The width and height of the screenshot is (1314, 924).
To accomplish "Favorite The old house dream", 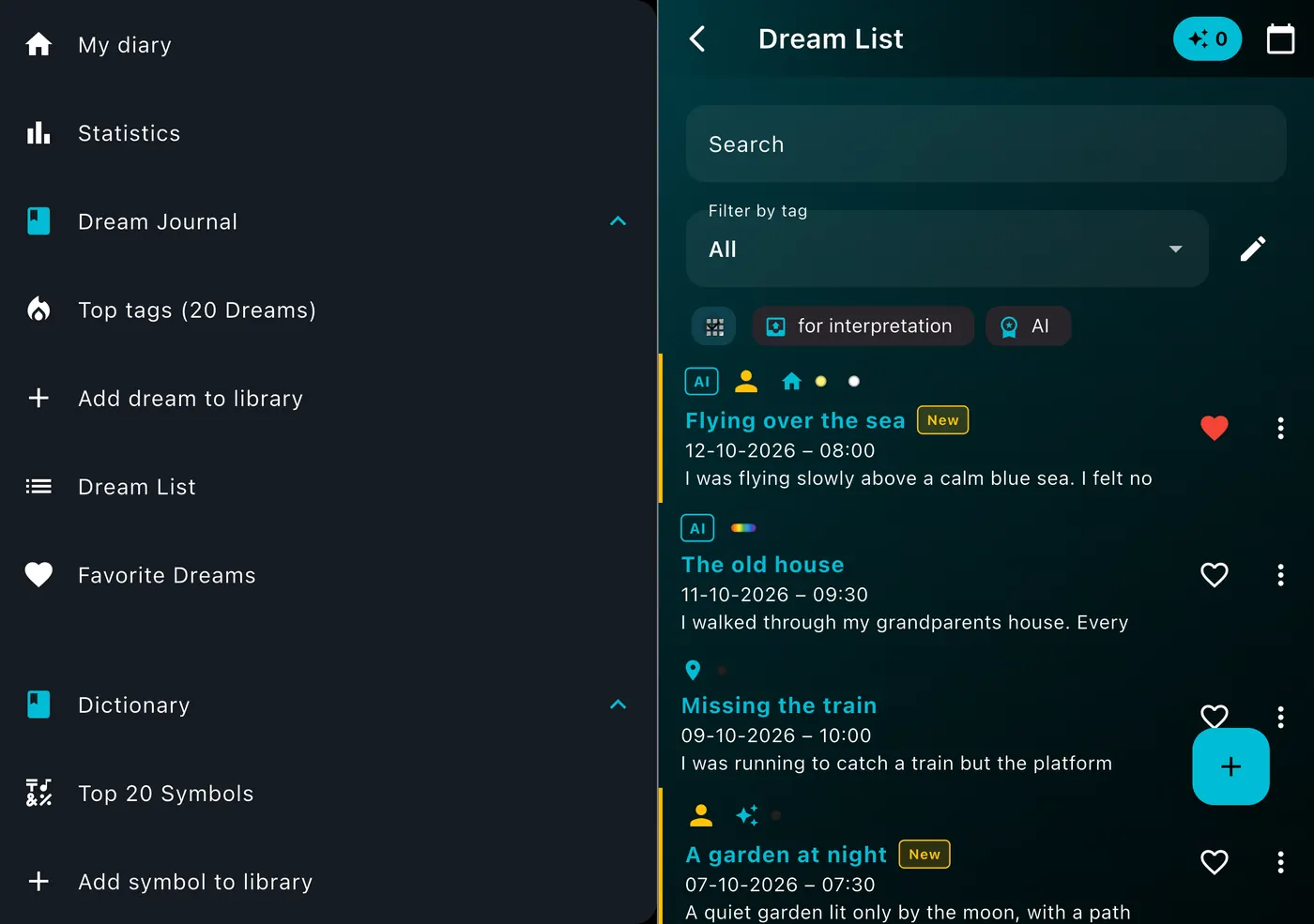I will [1215, 575].
